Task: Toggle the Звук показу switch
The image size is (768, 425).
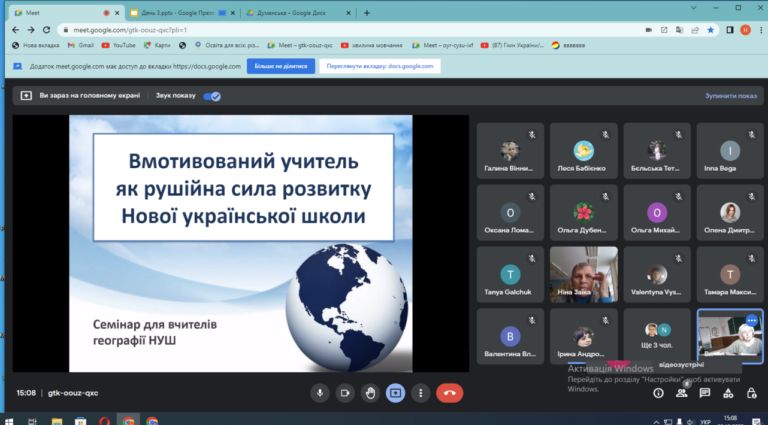Action: tap(212, 96)
